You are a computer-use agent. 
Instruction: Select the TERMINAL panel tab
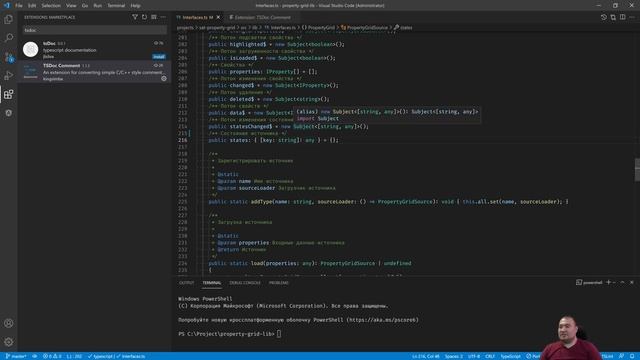pos(211,282)
